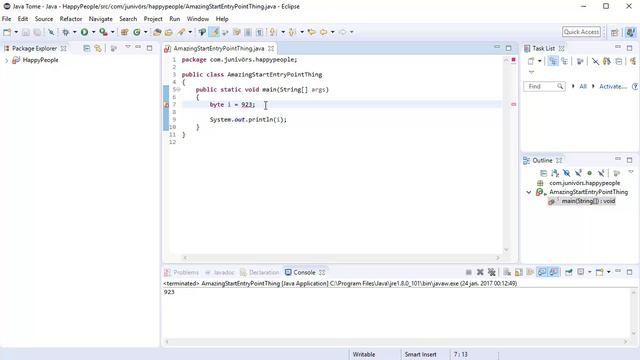Open the Display Selected Console dropdown arrow
Viewport: 640px width, 360px height.
pos(589,272)
